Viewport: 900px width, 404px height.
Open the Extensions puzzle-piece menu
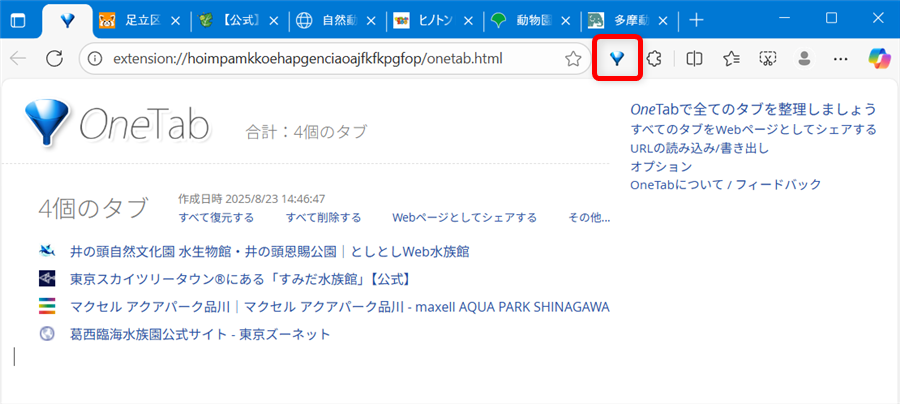pos(654,58)
